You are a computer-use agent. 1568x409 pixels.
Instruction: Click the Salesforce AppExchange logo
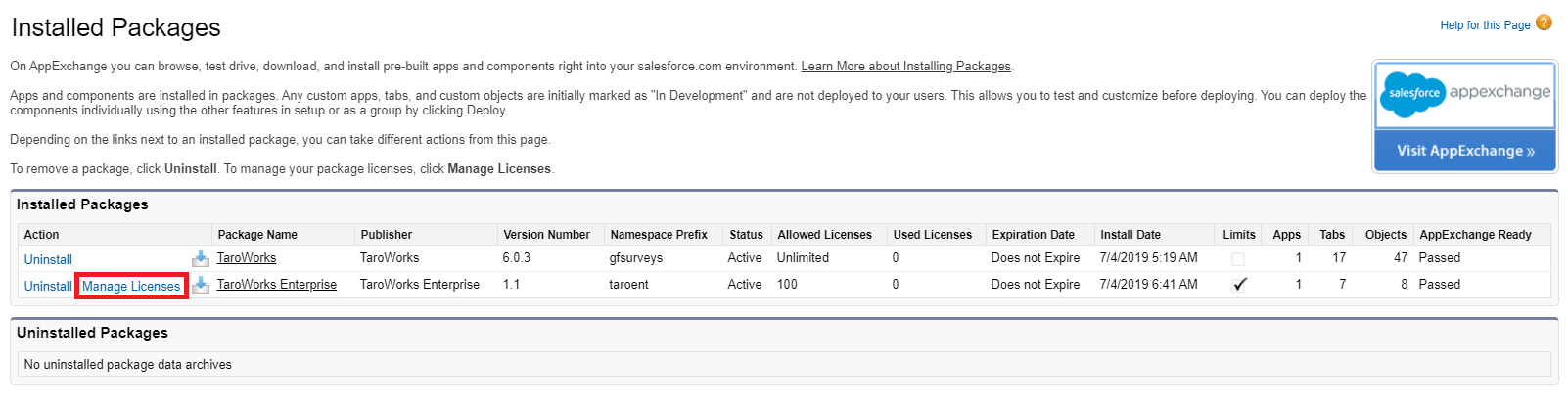pos(1464,94)
